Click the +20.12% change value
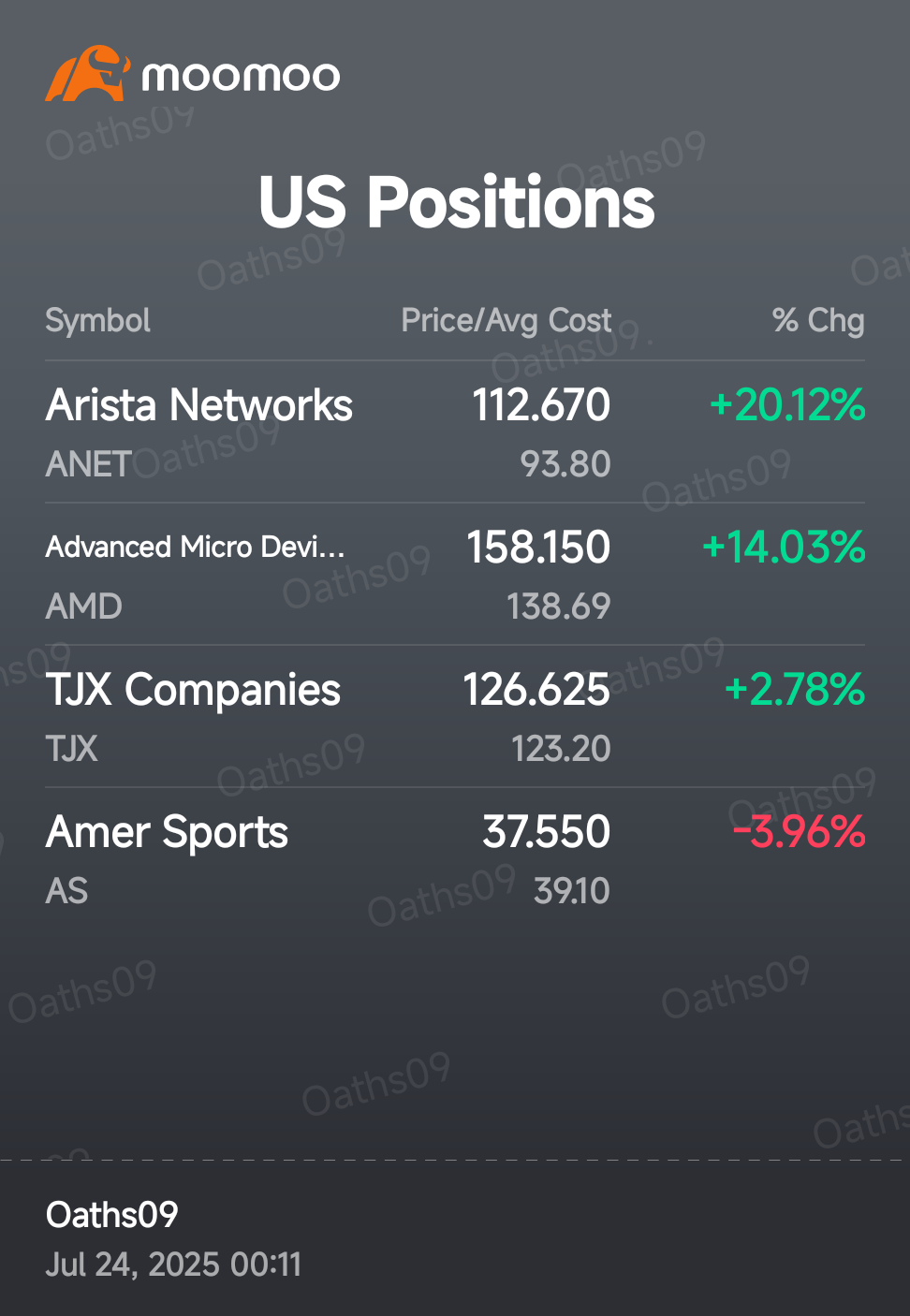This screenshot has width=910, height=1316. 786,405
